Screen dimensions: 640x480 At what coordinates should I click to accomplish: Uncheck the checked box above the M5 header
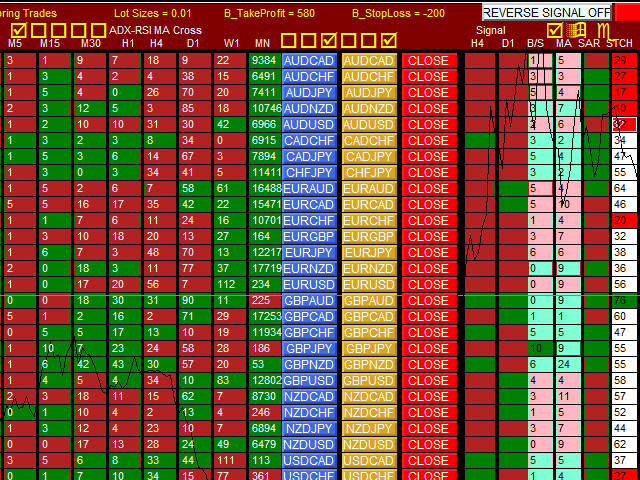tap(18, 30)
